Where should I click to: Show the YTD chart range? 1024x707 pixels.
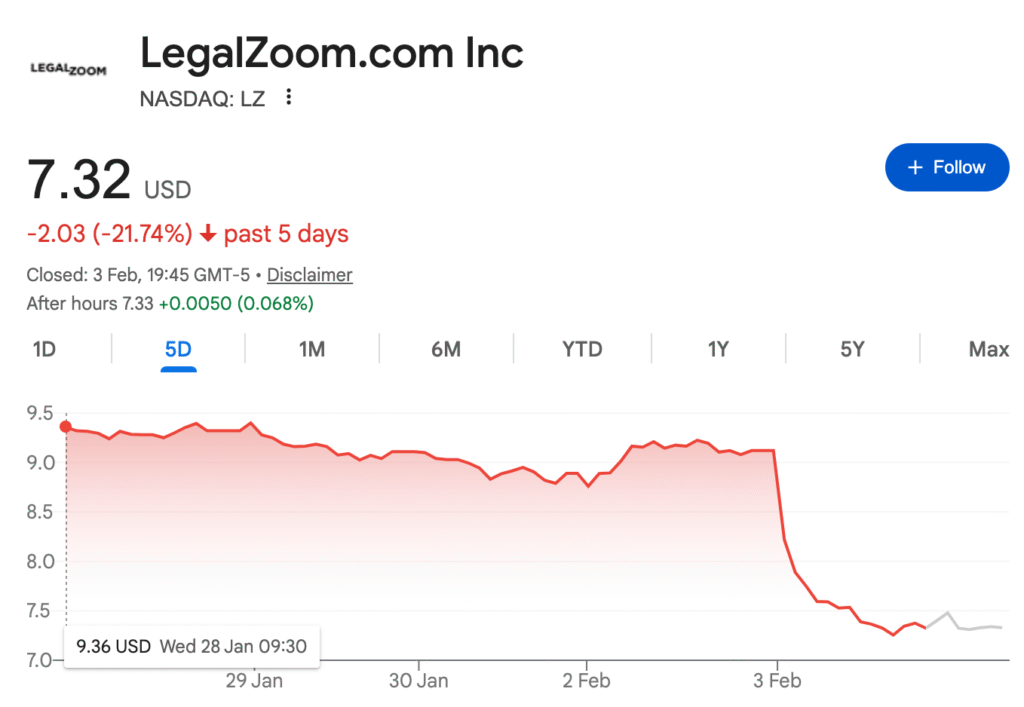click(582, 349)
